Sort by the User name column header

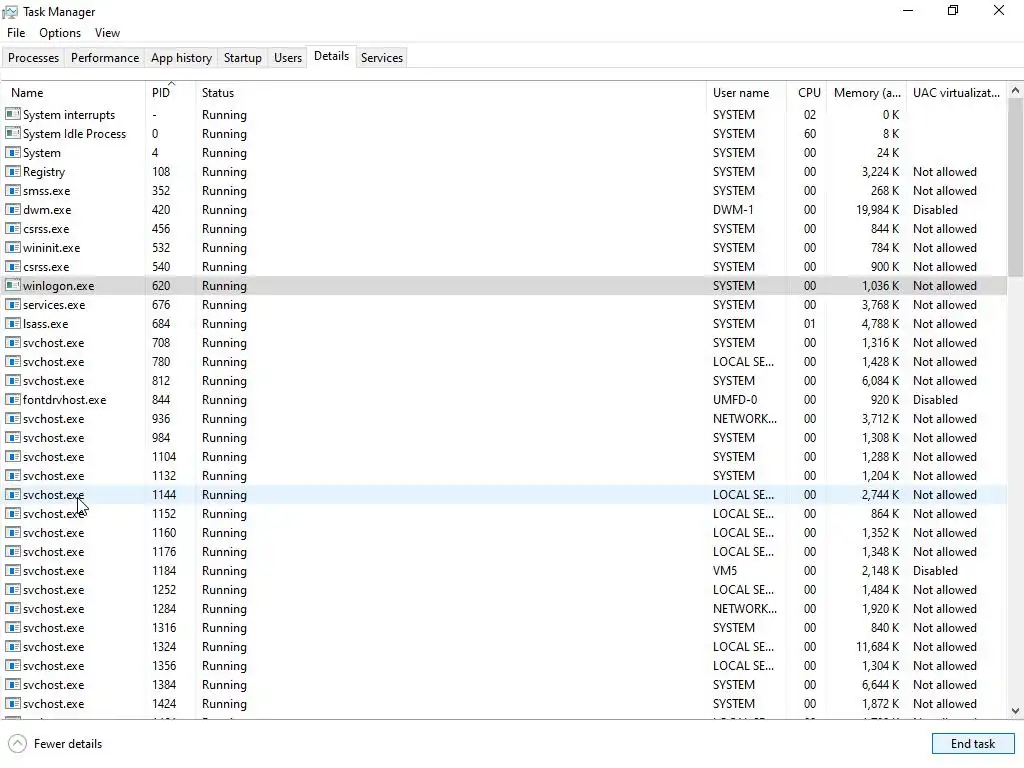746,93
